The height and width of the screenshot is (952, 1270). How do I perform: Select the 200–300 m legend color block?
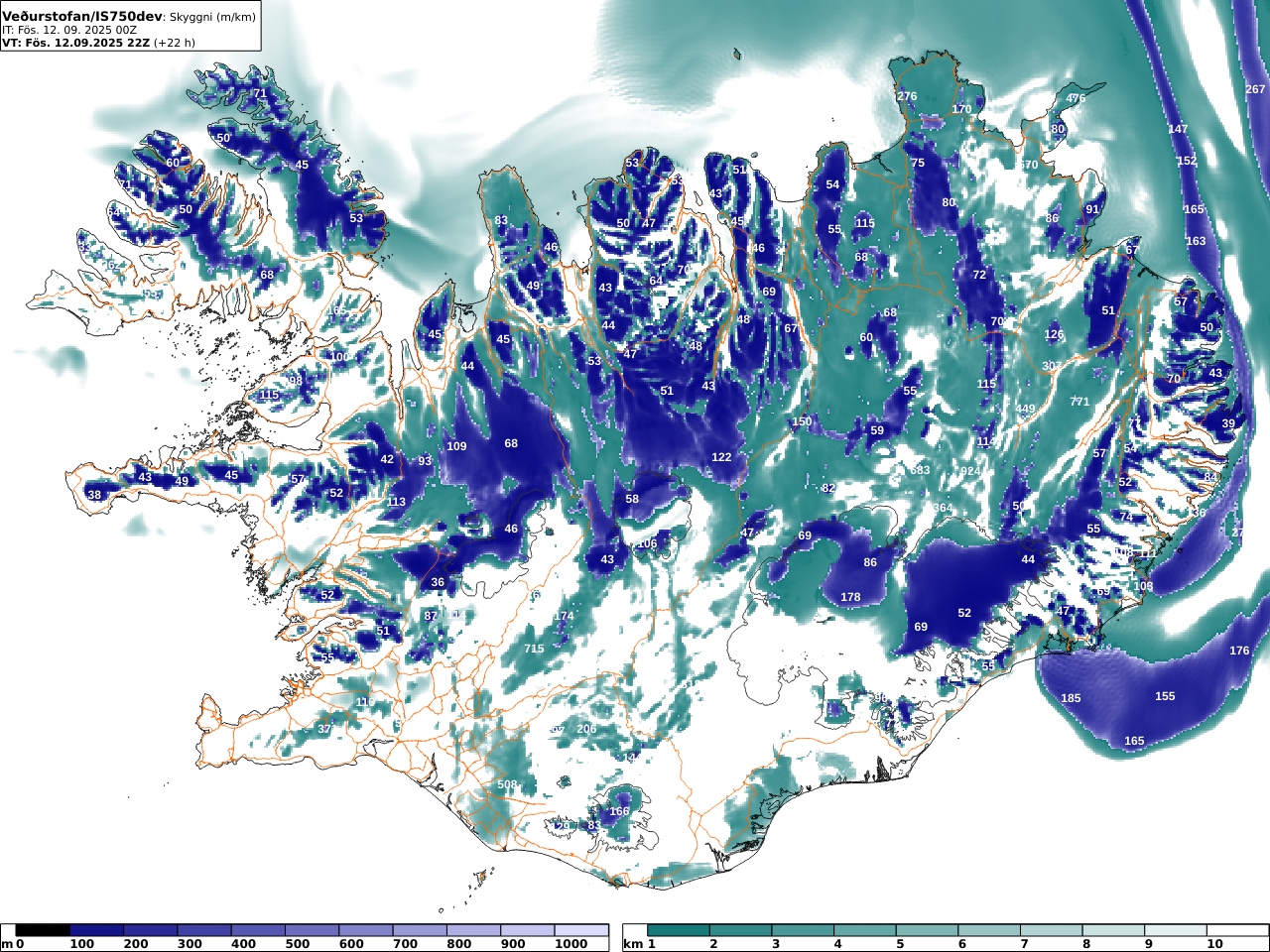pos(150,930)
